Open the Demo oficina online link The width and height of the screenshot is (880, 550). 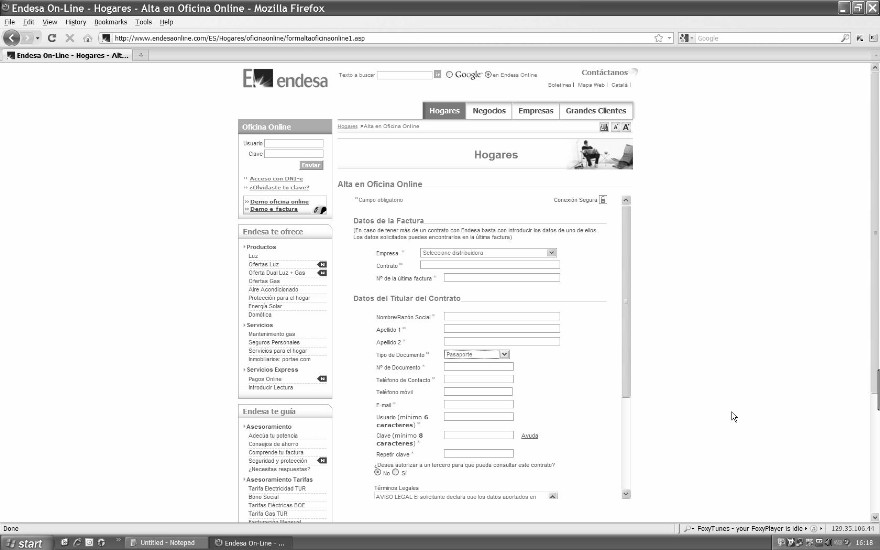[x=279, y=201]
